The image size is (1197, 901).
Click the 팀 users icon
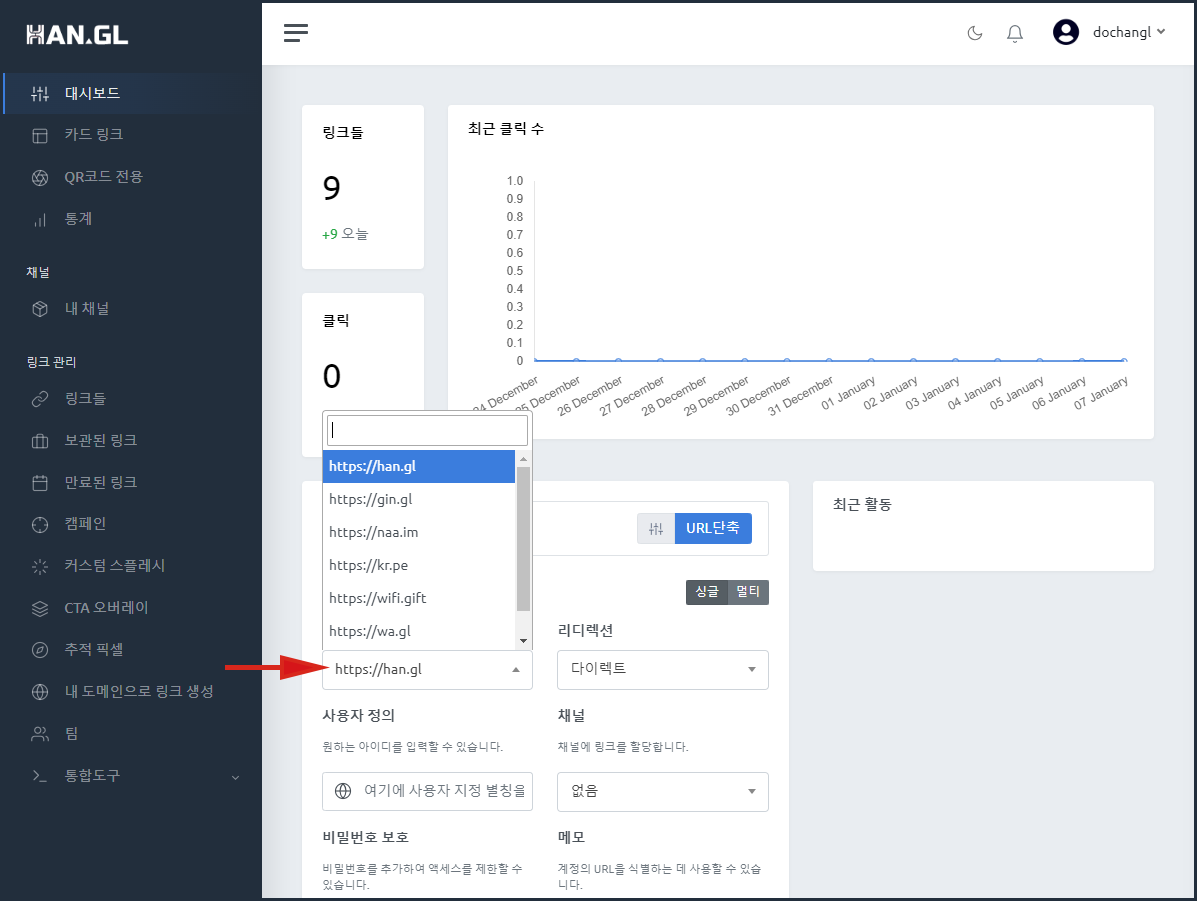tap(40, 734)
